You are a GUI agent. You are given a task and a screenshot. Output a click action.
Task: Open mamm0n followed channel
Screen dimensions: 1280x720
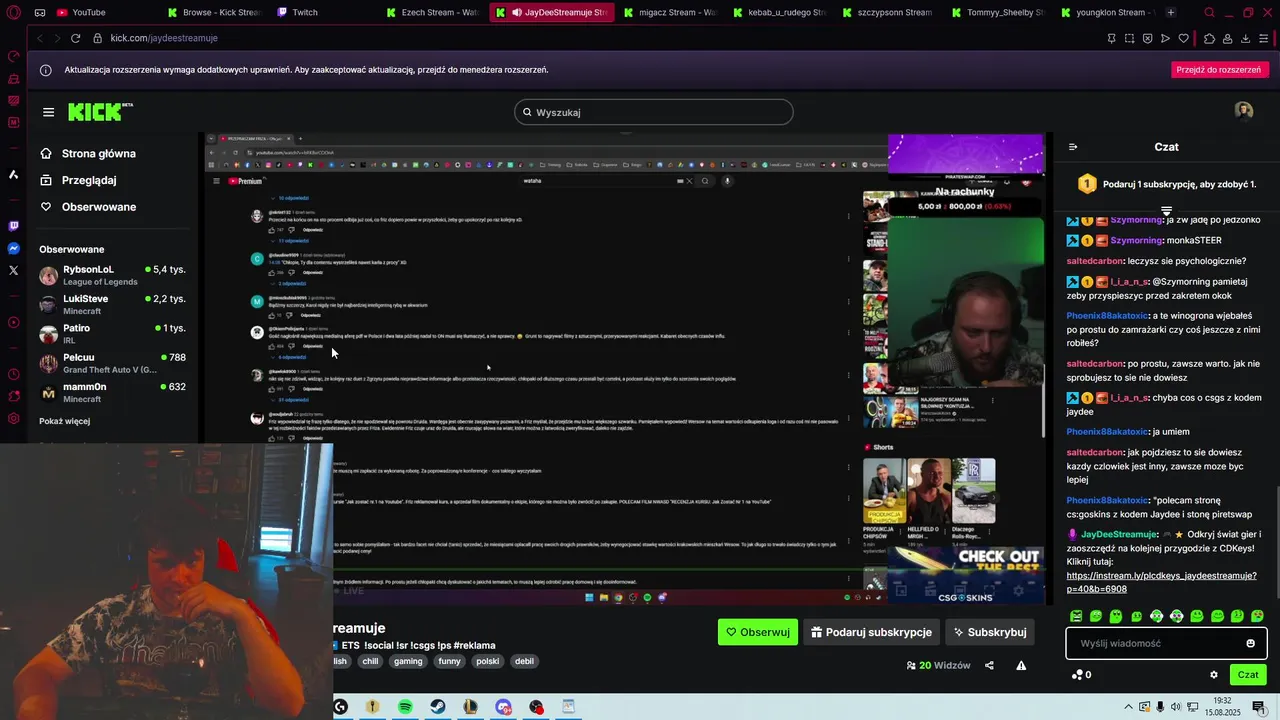coord(113,392)
